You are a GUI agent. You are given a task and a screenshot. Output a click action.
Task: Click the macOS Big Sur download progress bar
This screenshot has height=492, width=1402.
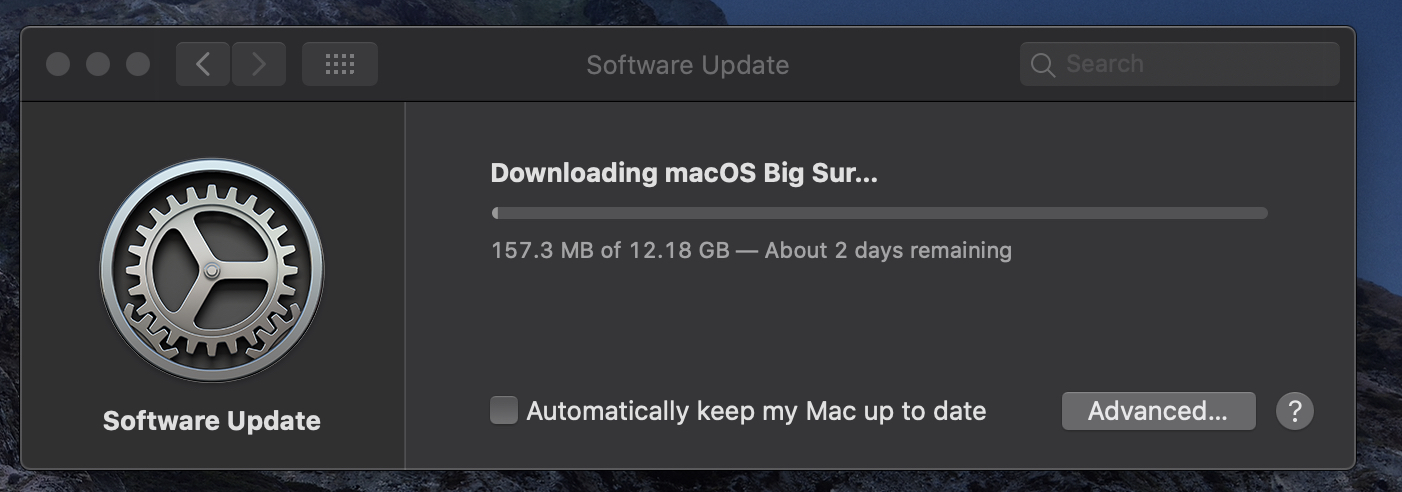pyautogui.click(x=880, y=213)
